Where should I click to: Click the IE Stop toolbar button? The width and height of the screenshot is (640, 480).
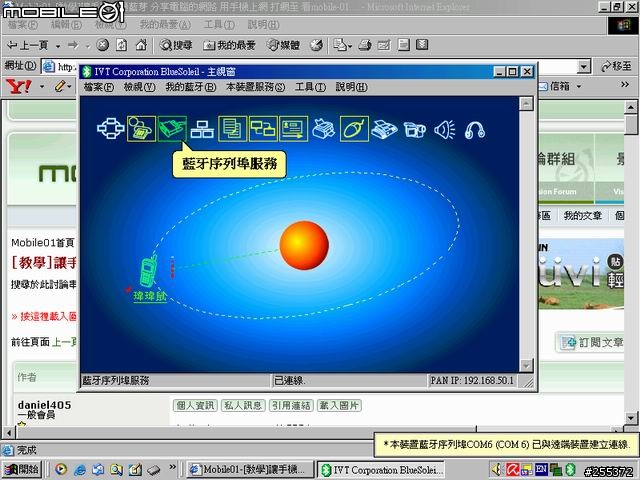pyautogui.click(x=102, y=45)
